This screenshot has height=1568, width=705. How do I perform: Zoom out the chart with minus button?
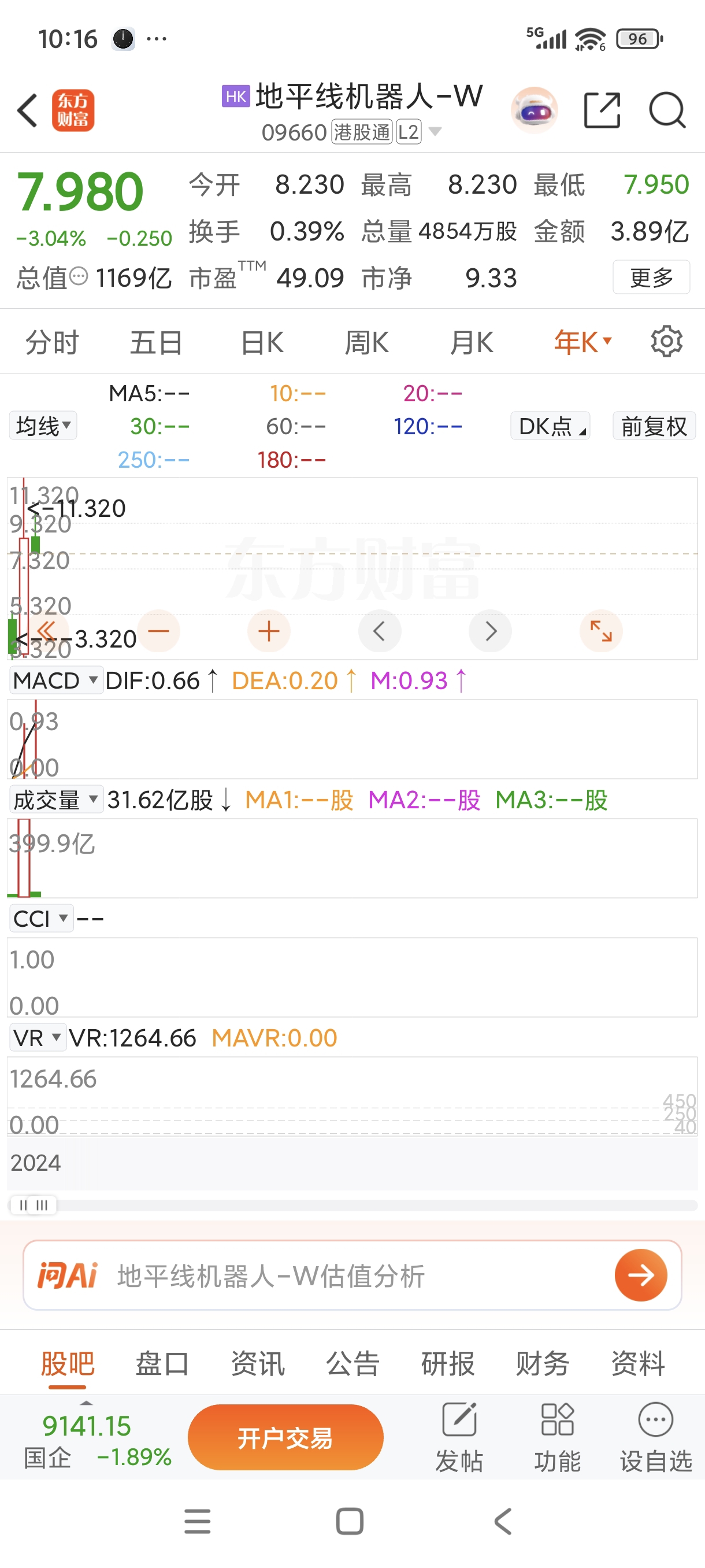point(158,631)
